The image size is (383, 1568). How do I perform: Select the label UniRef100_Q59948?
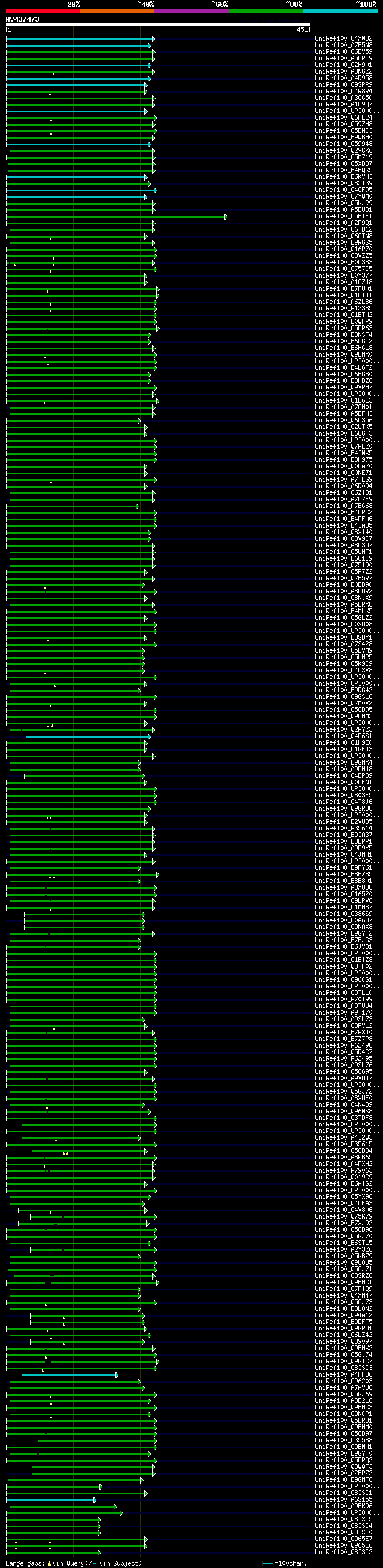click(344, 144)
